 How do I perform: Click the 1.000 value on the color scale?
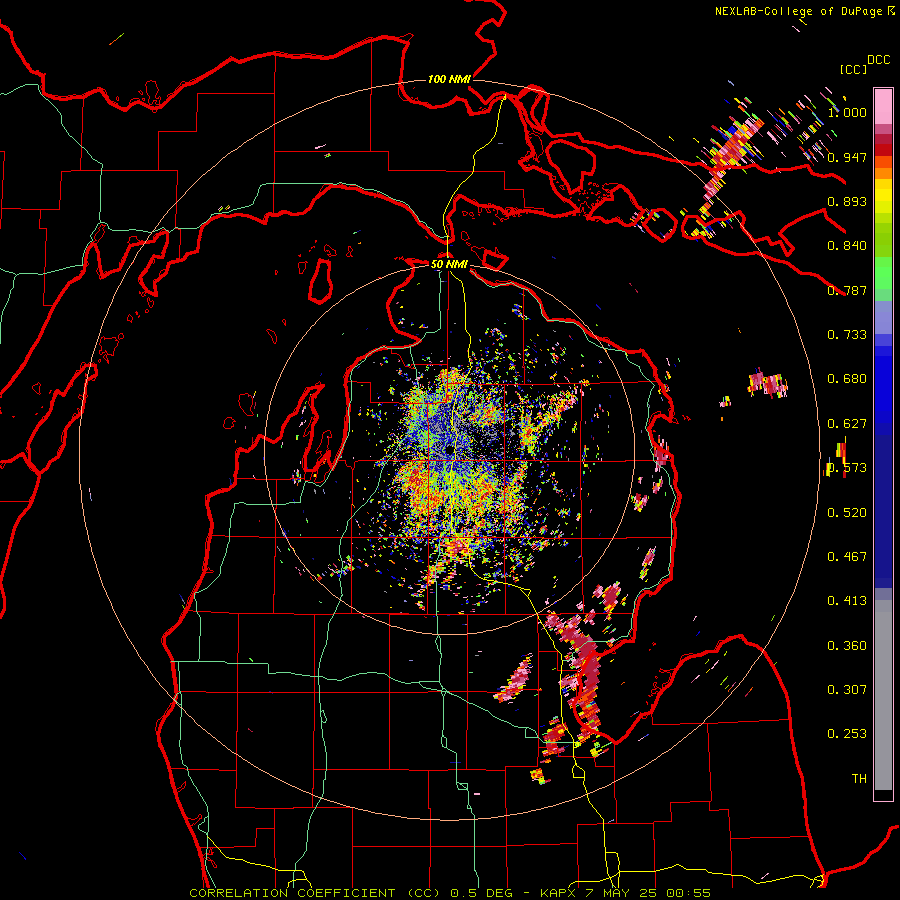coord(847,112)
